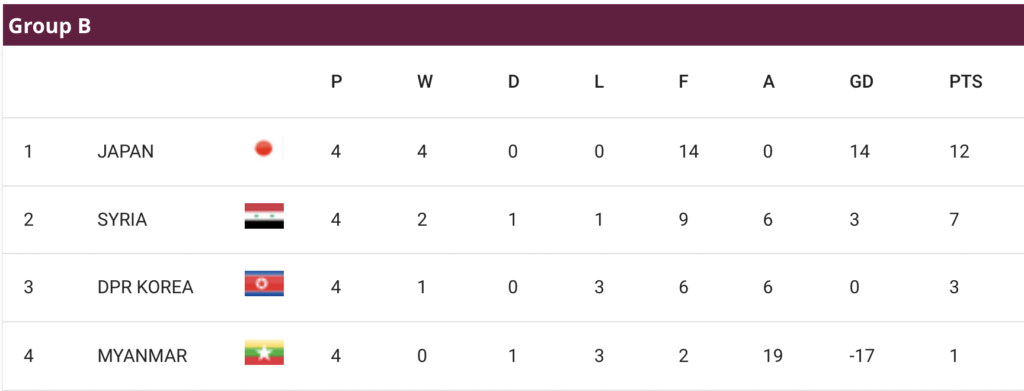Viewport: 1024px width, 391px height.
Task: Click the DPR Korea flag icon
Action: click(264, 284)
